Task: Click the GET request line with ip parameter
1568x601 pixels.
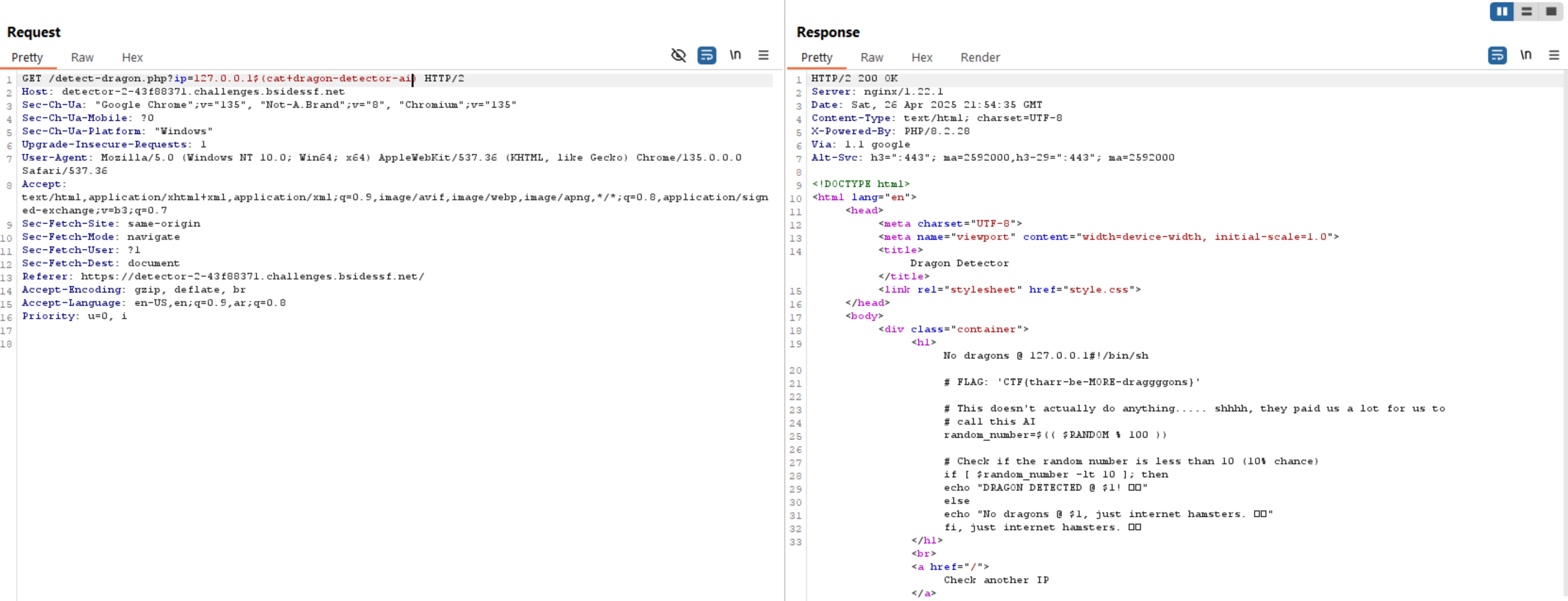Action: click(243, 79)
